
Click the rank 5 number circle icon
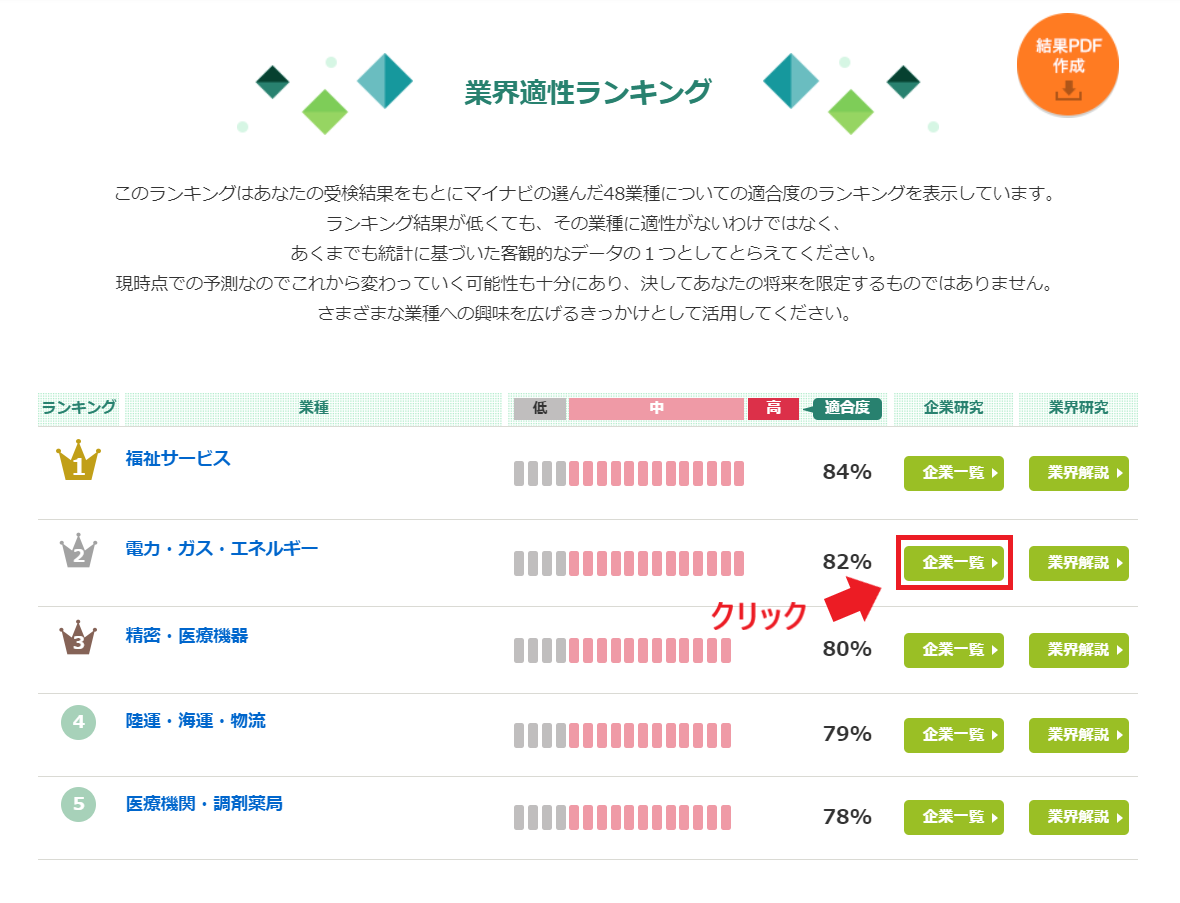click(78, 803)
